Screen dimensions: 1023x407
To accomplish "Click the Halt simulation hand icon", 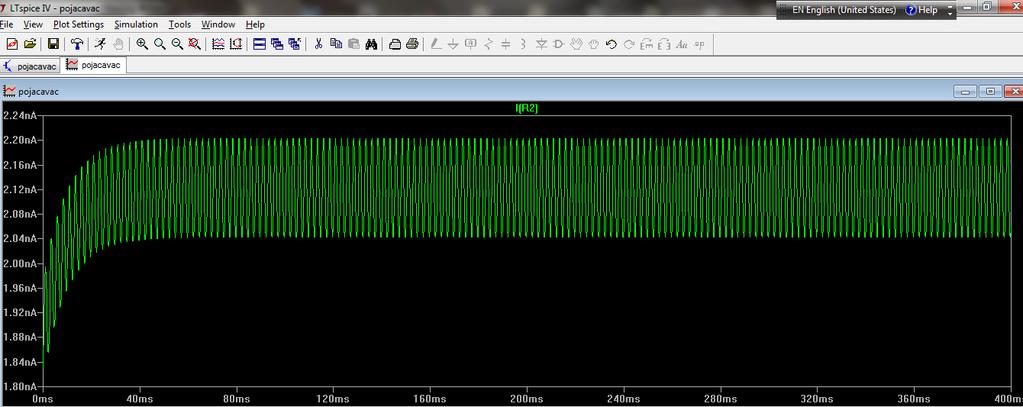I will coord(118,44).
